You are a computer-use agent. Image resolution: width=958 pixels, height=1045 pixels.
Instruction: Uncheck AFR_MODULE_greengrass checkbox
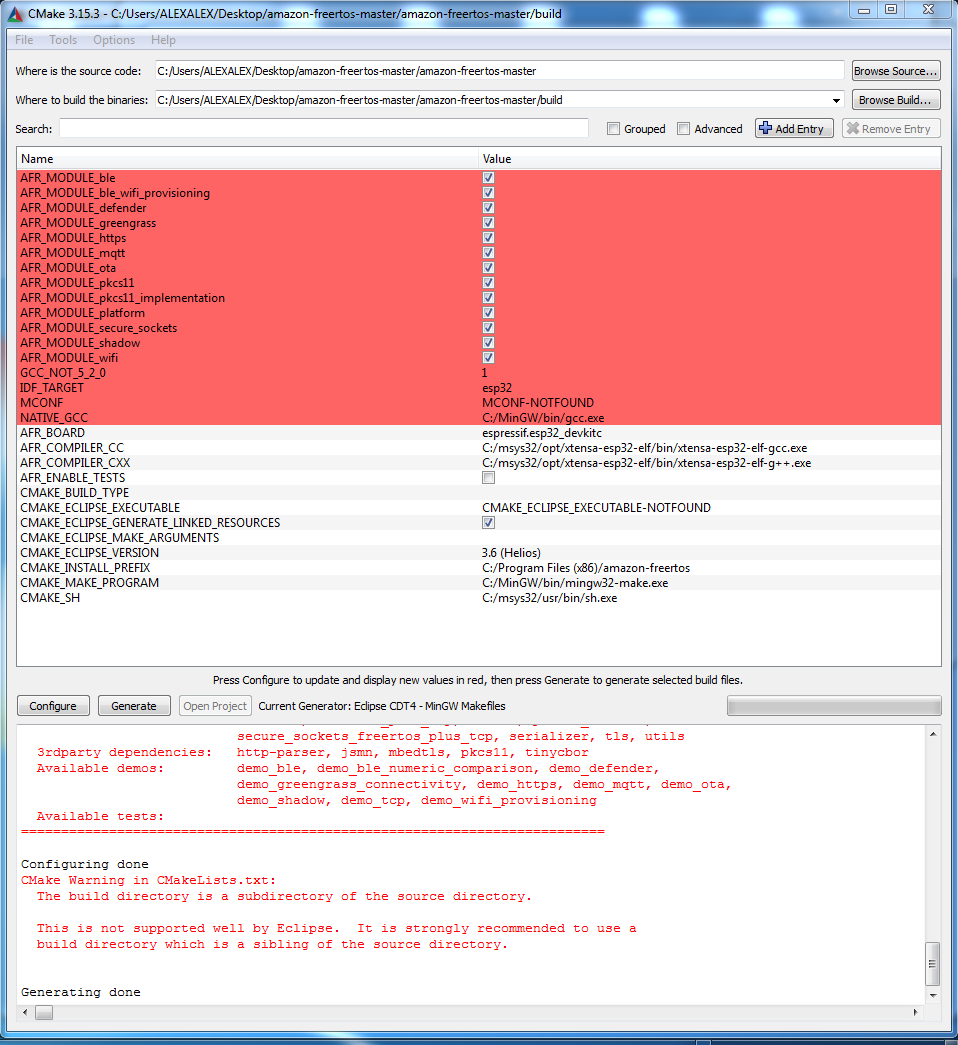pos(489,223)
